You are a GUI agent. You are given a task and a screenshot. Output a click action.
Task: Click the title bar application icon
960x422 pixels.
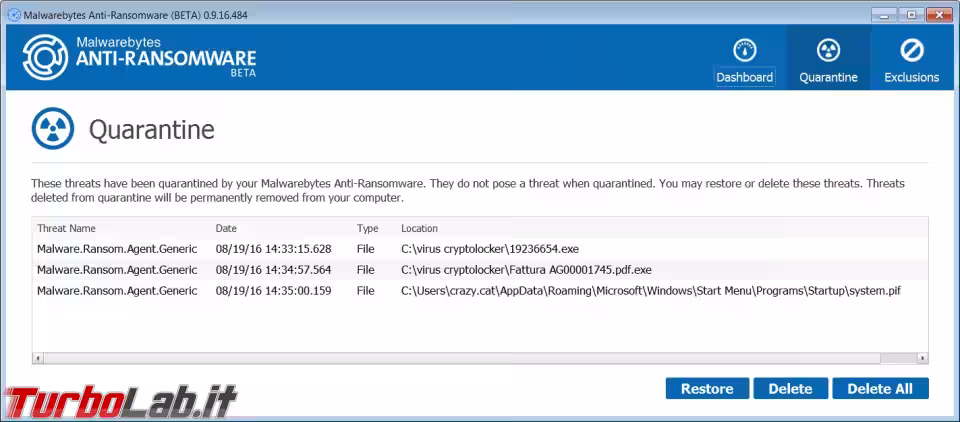(13, 15)
